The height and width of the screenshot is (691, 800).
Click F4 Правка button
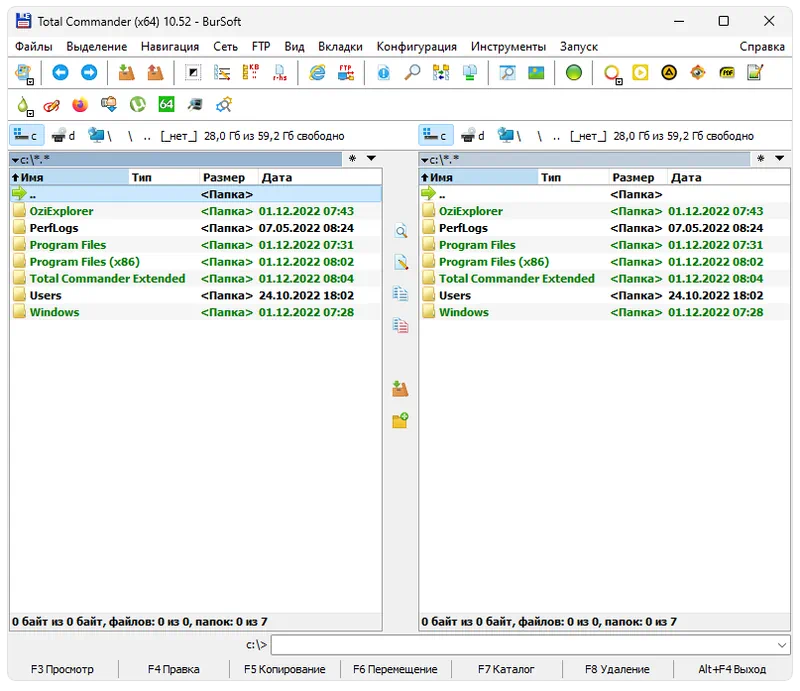click(x=173, y=669)
